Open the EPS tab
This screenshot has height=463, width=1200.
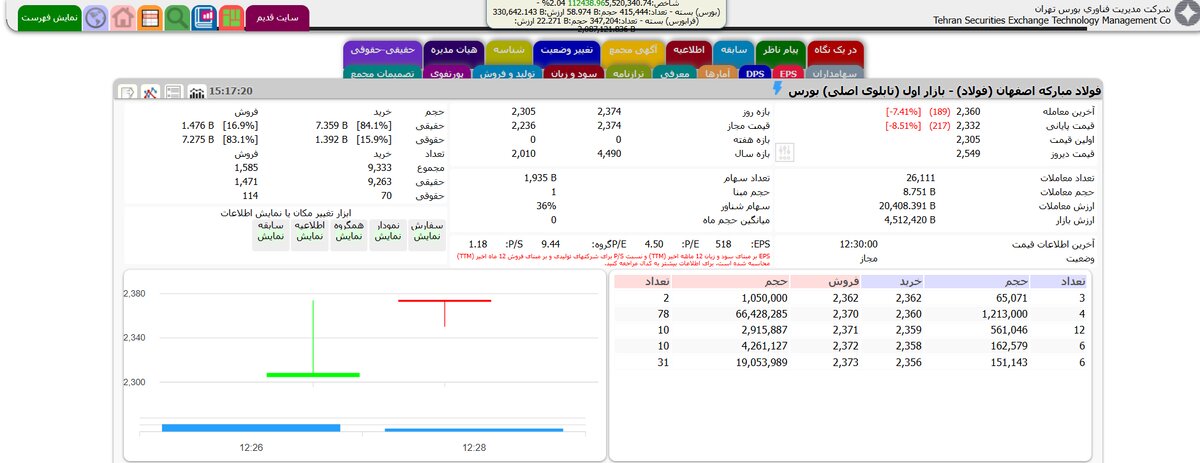click(789, 72)
